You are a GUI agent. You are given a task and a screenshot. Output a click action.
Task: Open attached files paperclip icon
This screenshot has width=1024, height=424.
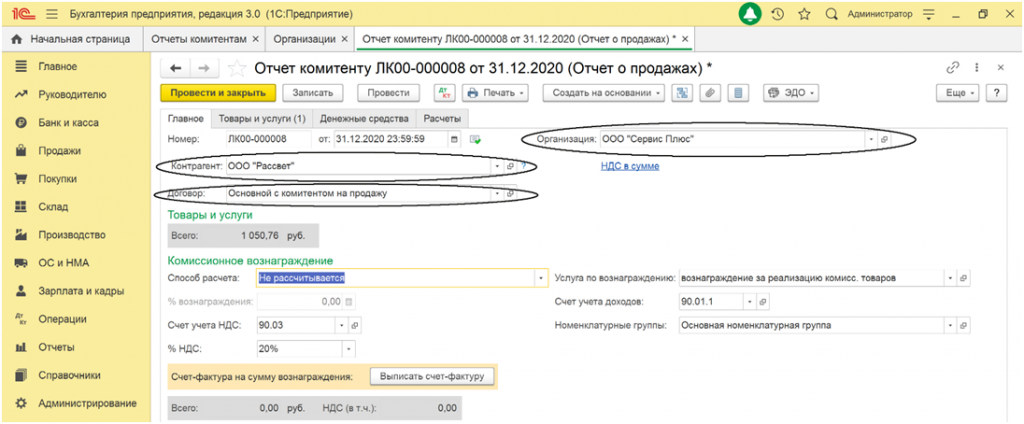coord(711,93)
